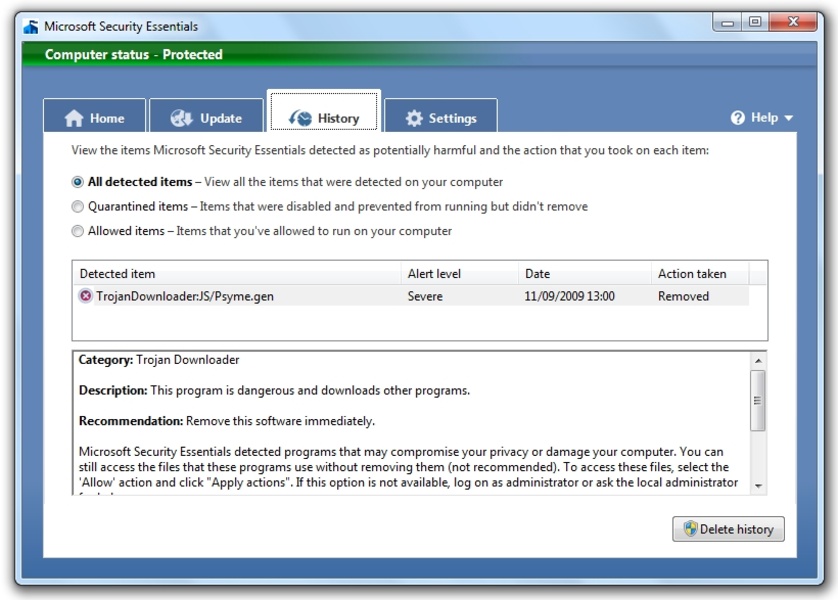Click the Microsoft Security Essentials title bar icon
This screenshot has height=600, width=838.
31,26
